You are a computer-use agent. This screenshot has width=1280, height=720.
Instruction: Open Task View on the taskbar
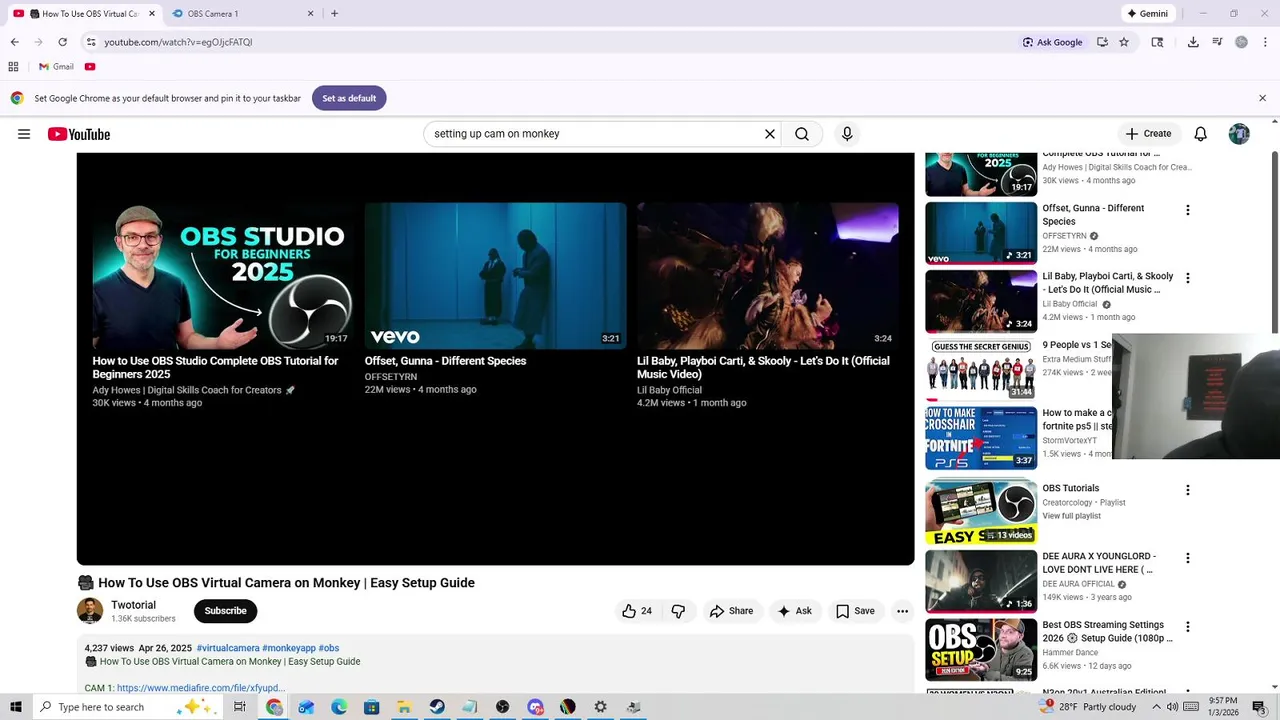tap(240, 707)
